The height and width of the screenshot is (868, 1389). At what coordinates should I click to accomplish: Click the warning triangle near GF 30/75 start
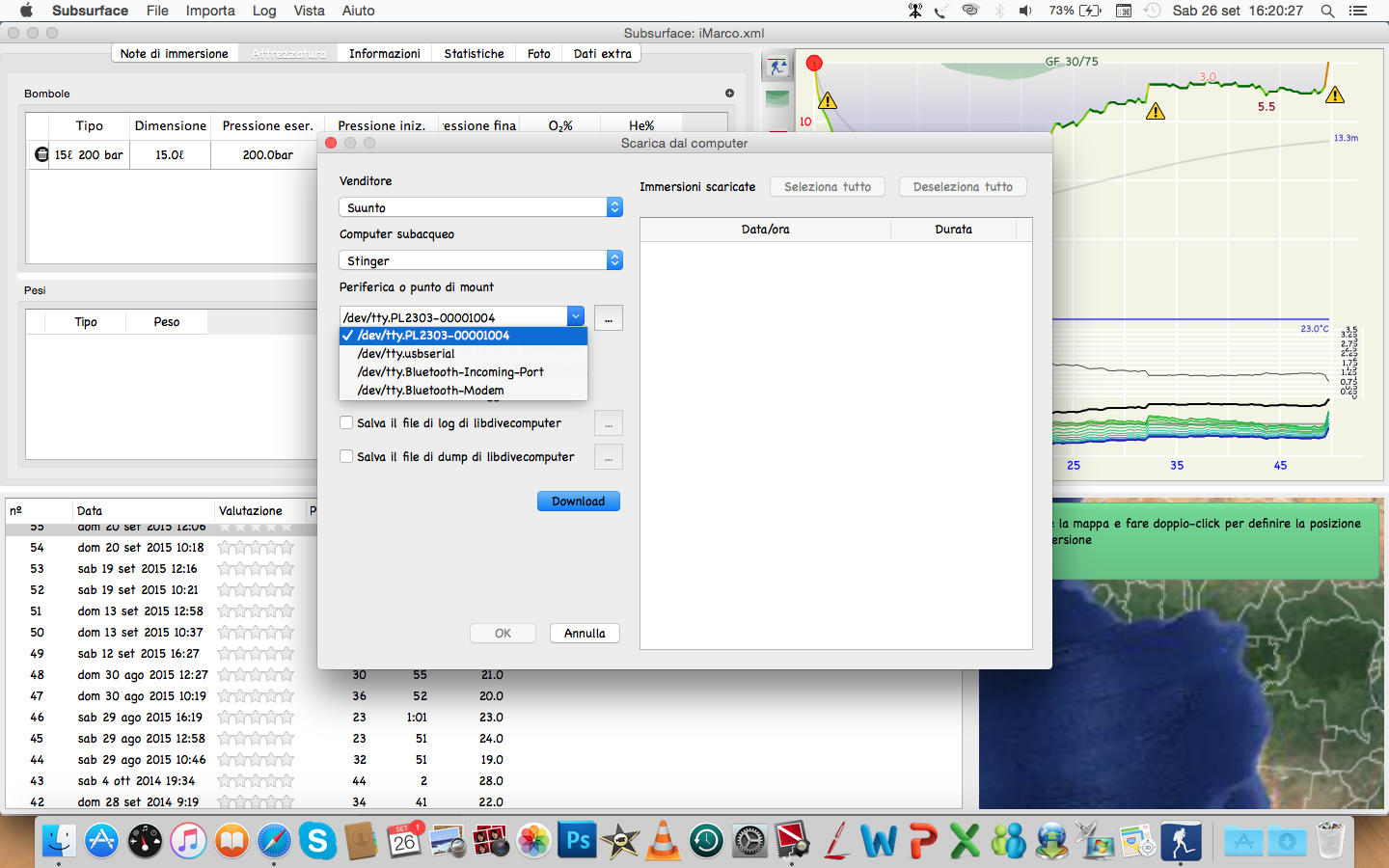click(x=827, y=101)
